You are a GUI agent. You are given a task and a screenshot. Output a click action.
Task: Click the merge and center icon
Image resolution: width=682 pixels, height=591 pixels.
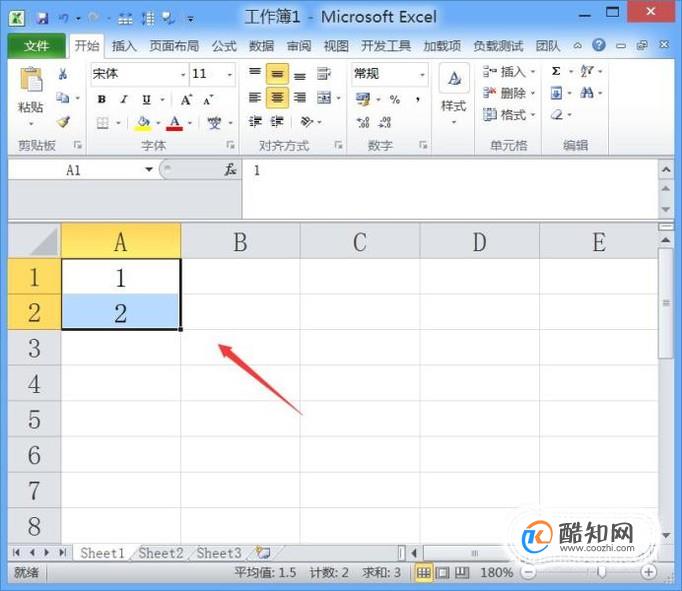click(324, 98)
